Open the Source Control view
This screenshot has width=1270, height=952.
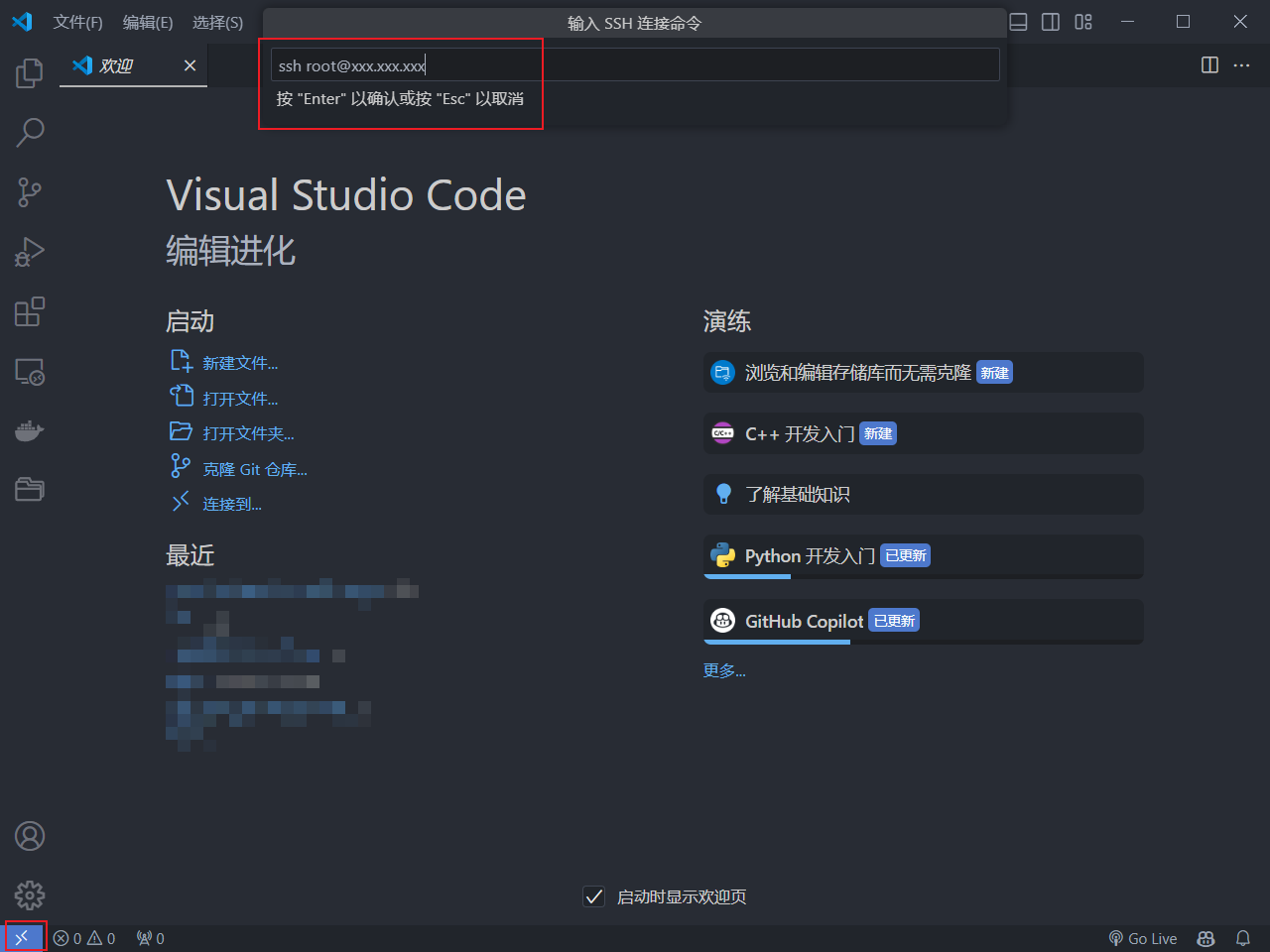point(30,192)
